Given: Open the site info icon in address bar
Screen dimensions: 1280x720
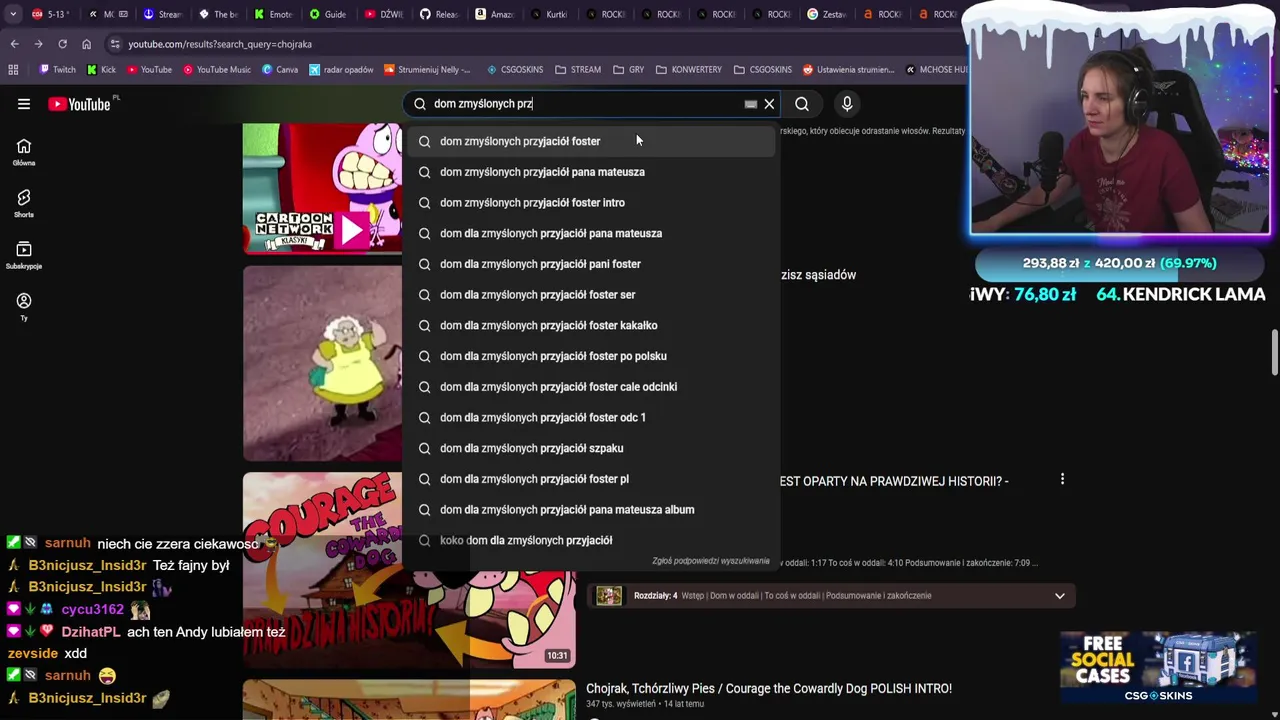Looking at the screenshot, I should click(x=115, y=44).
